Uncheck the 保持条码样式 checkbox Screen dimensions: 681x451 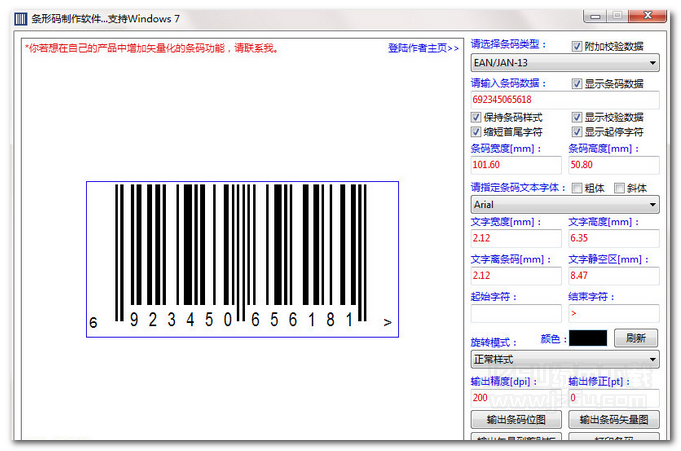point(476,117)
